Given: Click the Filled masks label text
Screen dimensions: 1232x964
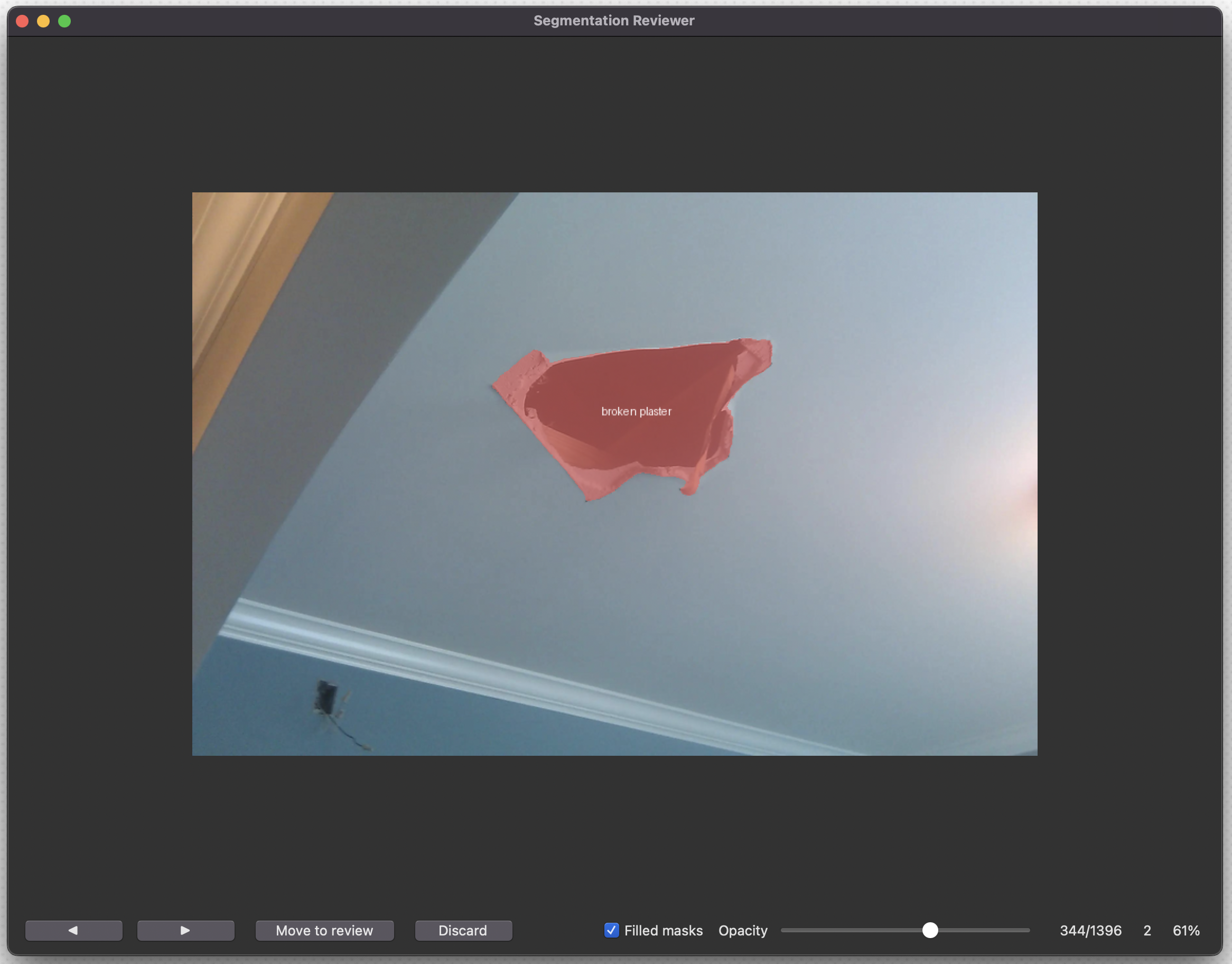Looking at the screenshot, I should tap(664, 930).
